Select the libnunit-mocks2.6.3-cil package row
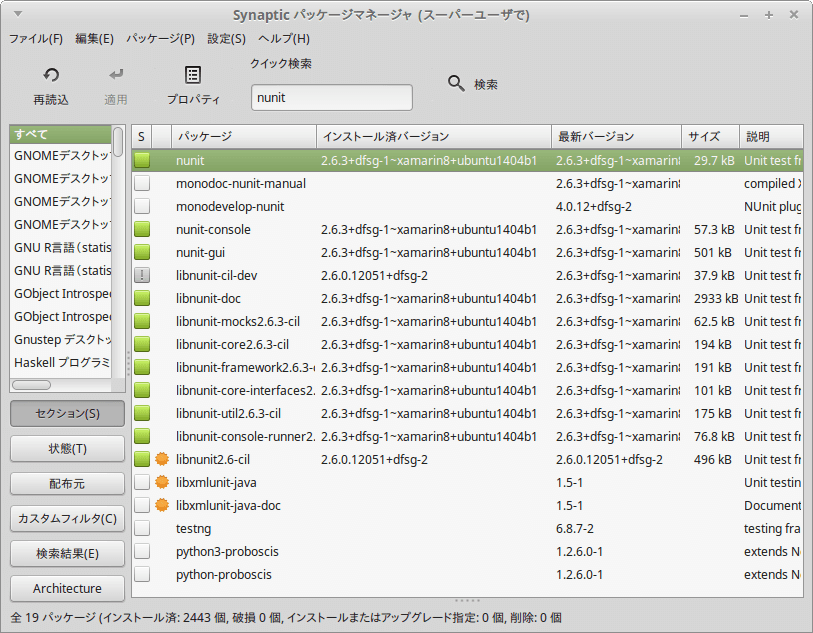Viewport: 813px width, 633px height. 467,321
